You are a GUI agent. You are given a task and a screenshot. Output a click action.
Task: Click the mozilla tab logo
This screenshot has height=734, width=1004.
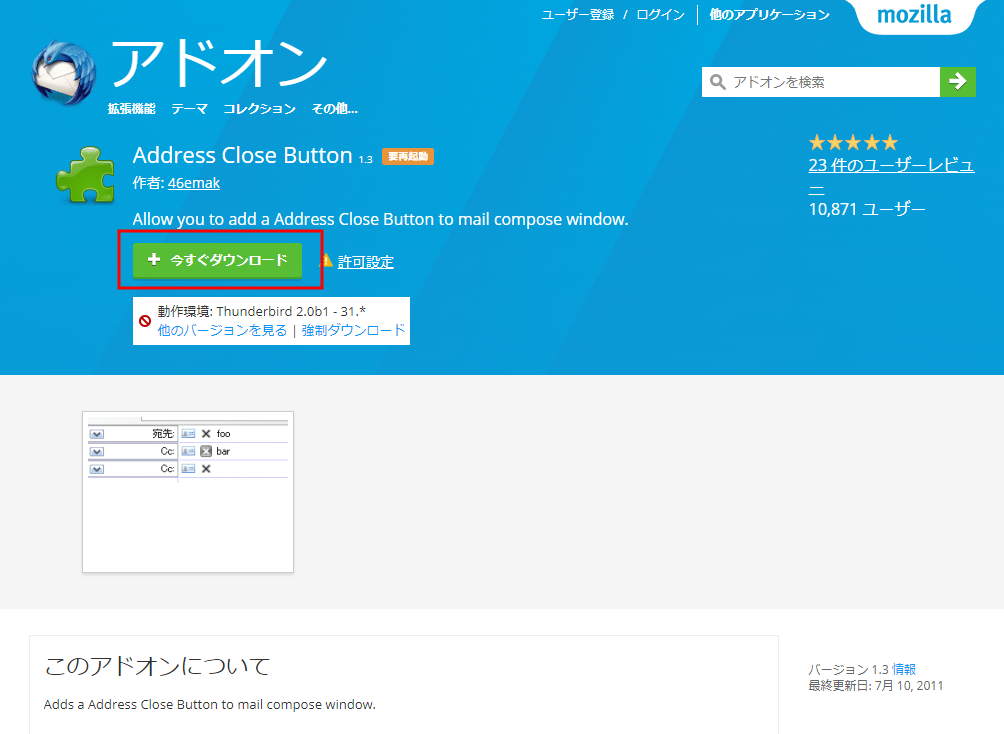(x=914, y=15)
